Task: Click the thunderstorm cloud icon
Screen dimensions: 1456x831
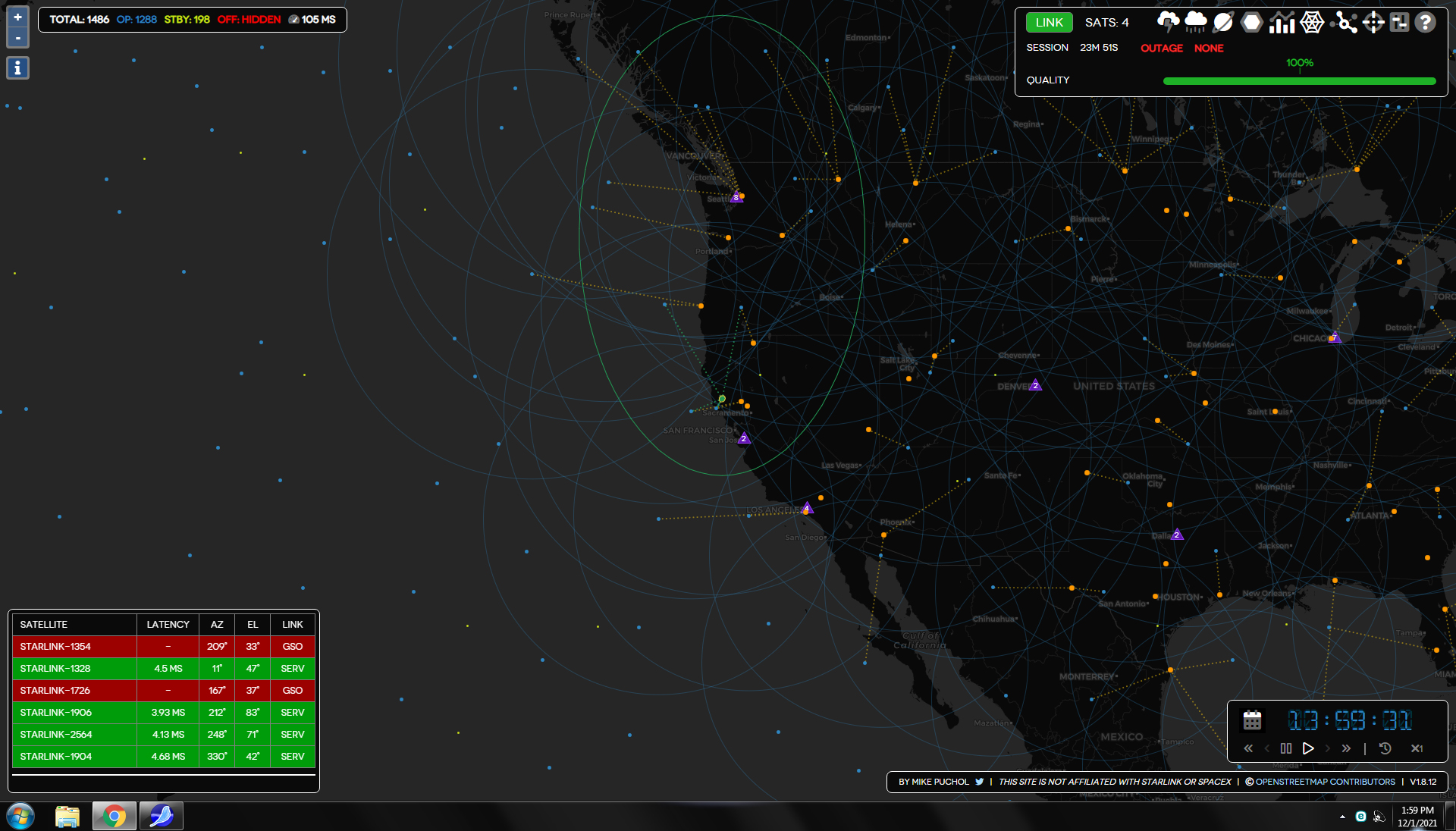Action: [x=1168, y=22]
